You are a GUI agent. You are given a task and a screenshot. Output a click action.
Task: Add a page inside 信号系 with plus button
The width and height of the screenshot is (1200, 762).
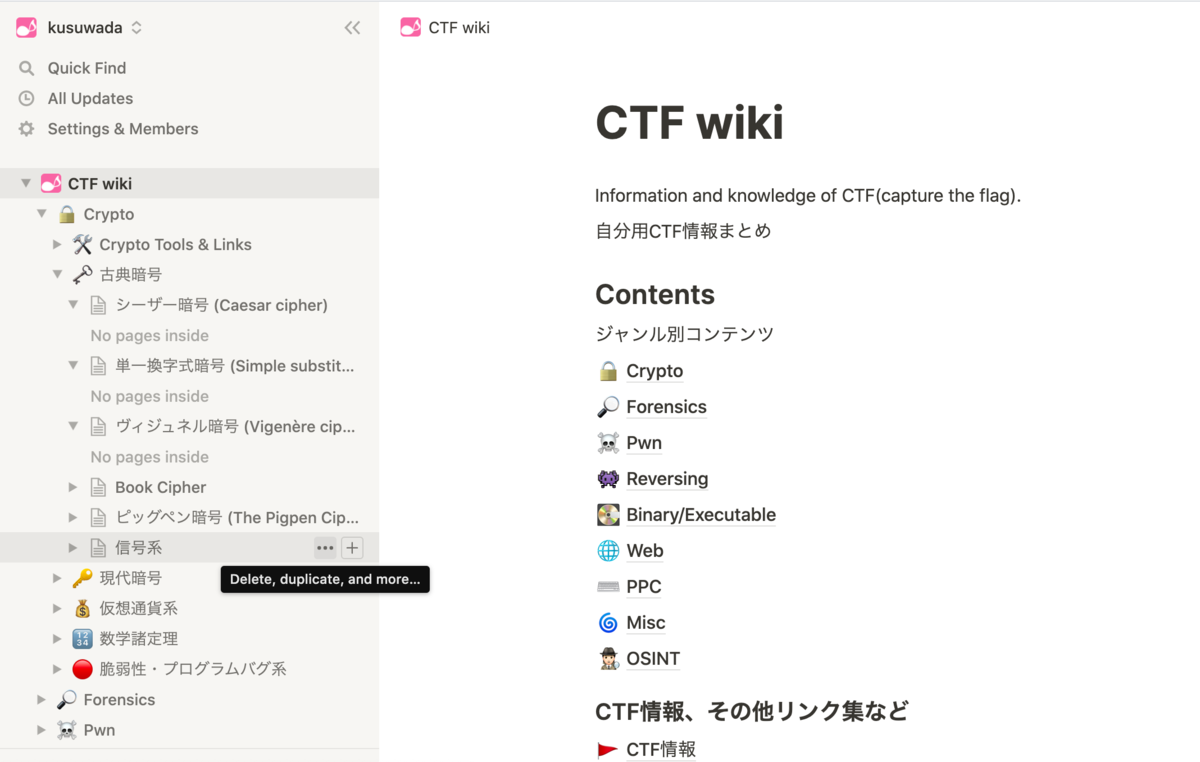352,548
